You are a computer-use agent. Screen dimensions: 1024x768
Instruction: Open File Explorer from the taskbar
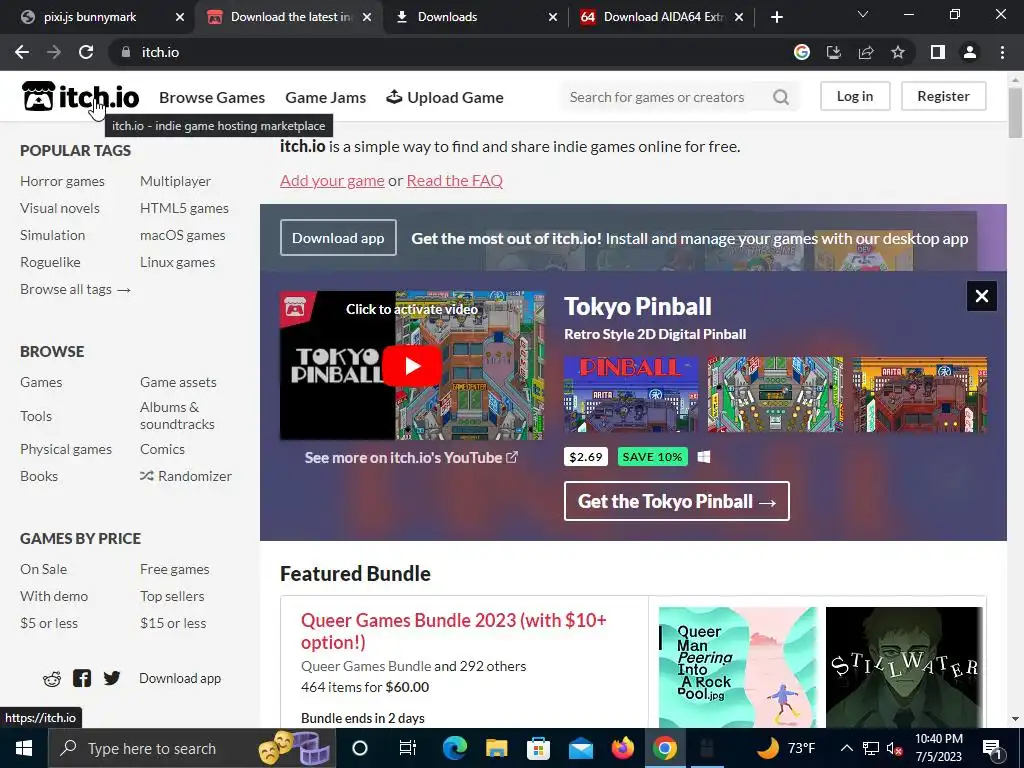(496, 748)
